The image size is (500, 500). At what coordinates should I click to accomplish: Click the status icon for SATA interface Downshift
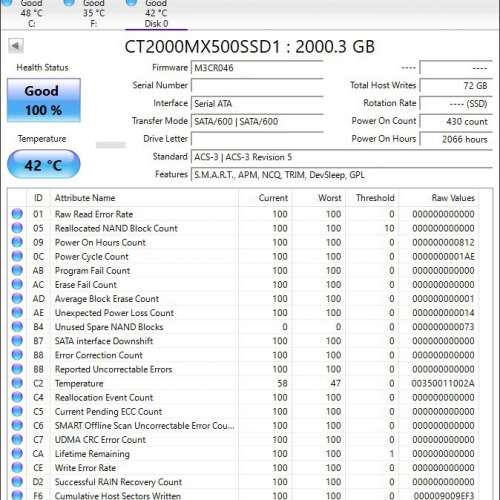coord(17,341)
